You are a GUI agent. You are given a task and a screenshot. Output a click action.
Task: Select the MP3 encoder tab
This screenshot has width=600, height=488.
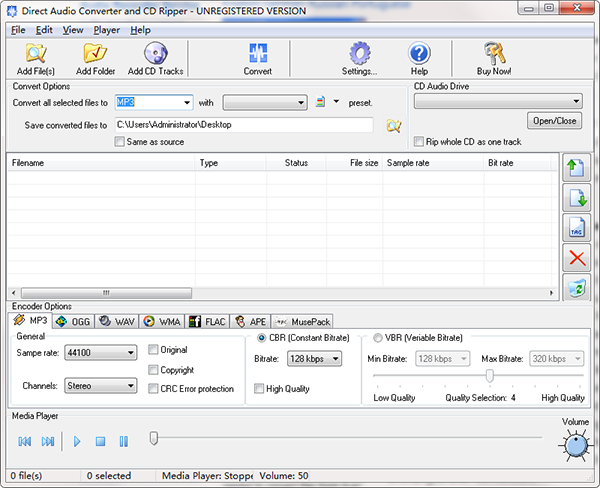31,320
